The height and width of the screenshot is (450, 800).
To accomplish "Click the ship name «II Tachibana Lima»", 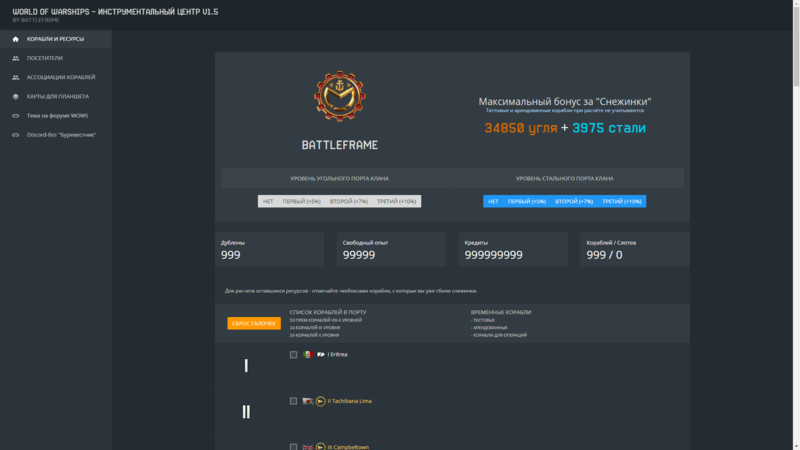I will pos(349,401).
